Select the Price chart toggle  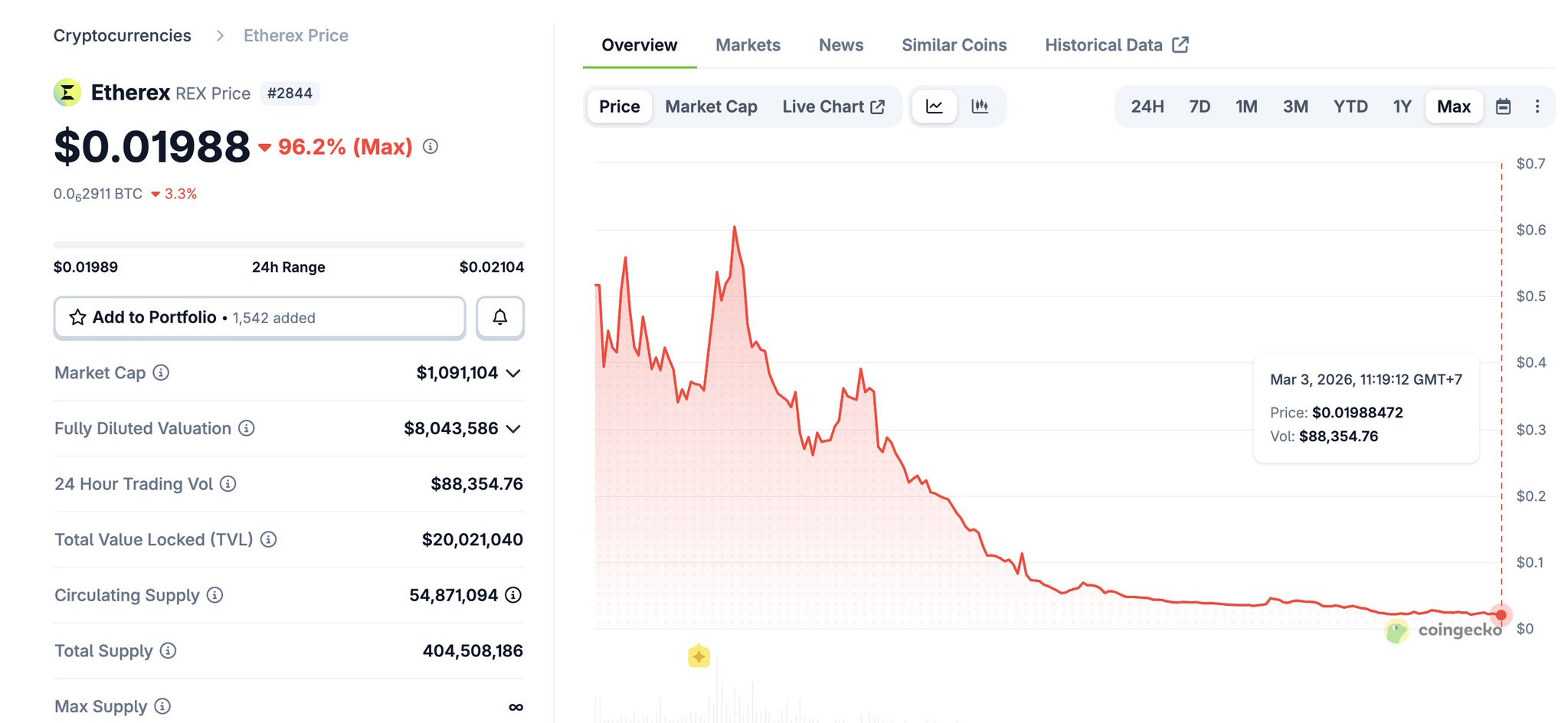tap(619, 106)
